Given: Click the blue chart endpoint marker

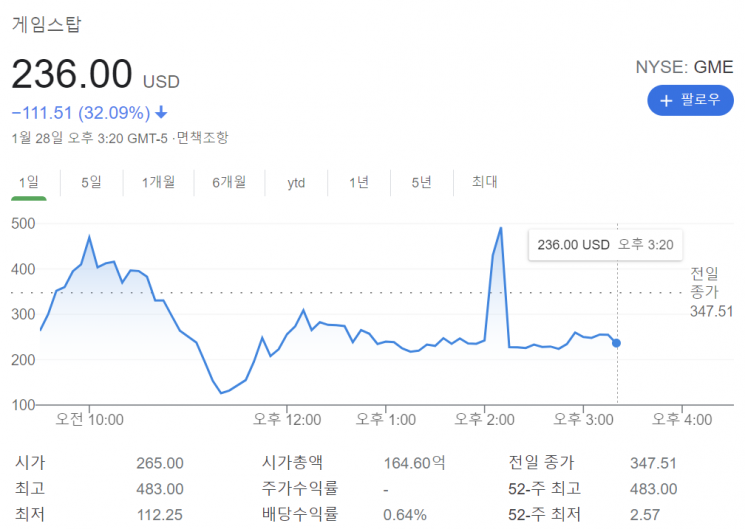Looking at the screenshot, I should 616,343.
